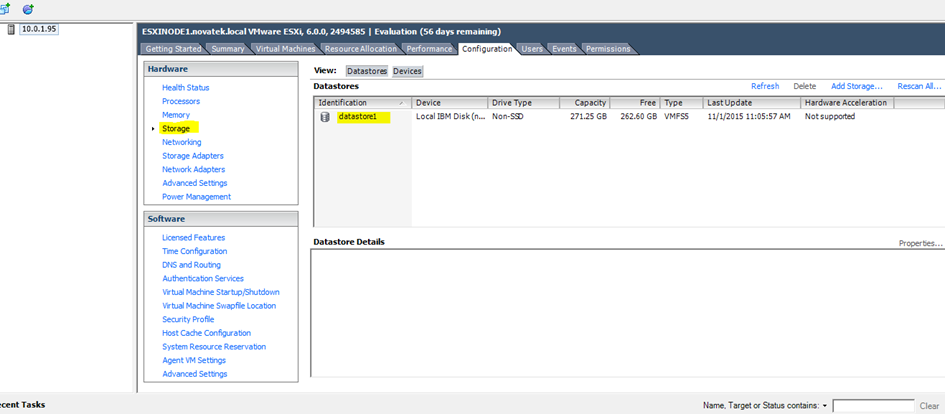The width and height of the screenshot is (945, 414).
Task: Click the Local IBM Disk device cell
Action: (x=450, y=117)
